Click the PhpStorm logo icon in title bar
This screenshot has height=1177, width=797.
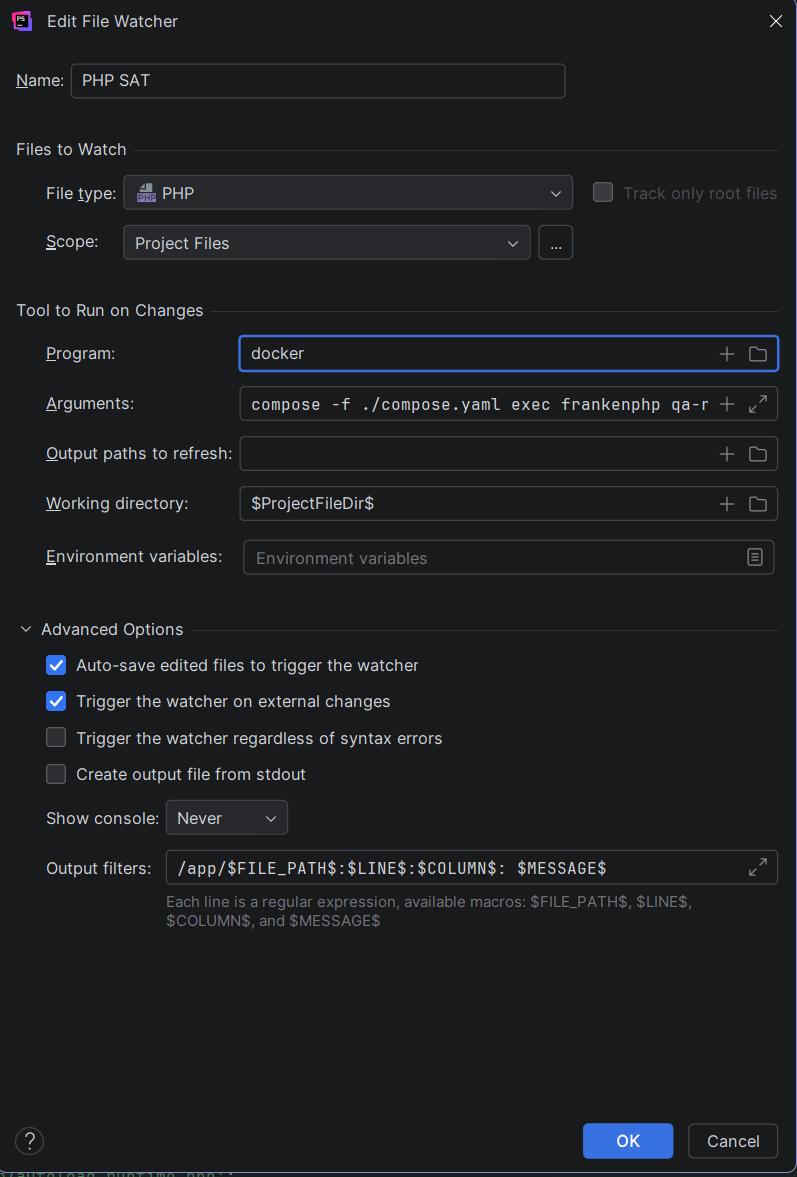point(23,21)
